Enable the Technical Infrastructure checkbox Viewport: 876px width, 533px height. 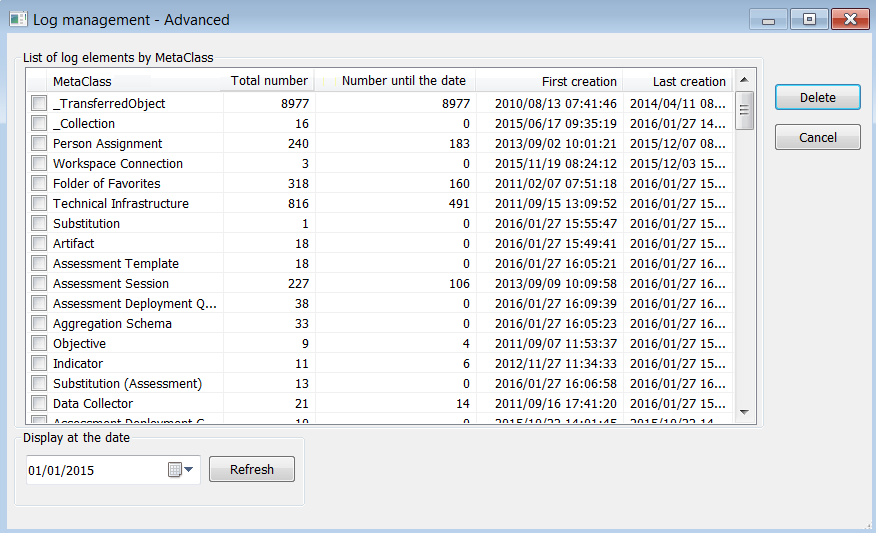click(x=39, y=203)
